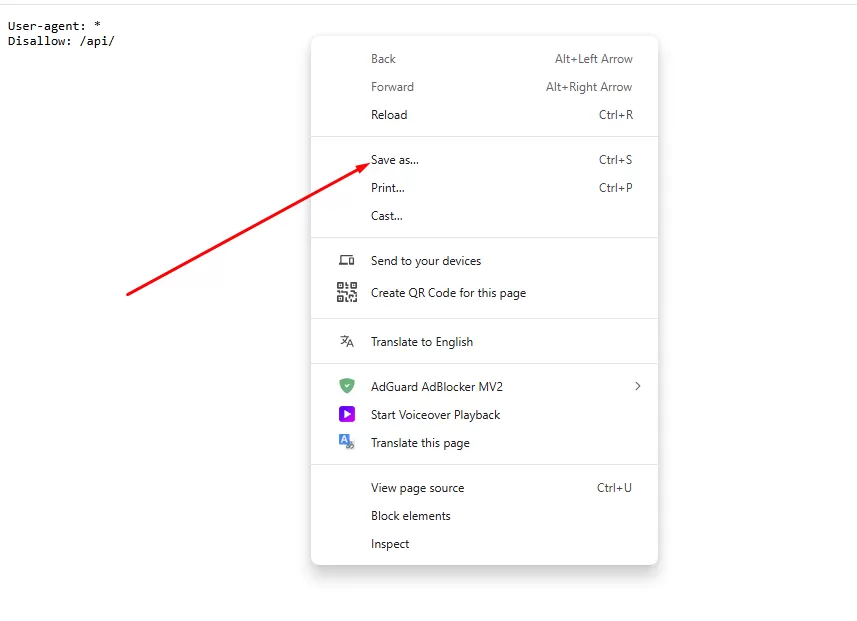Select Print... from the menu
This screenshot has height=621, width=857.
point(388,188)
